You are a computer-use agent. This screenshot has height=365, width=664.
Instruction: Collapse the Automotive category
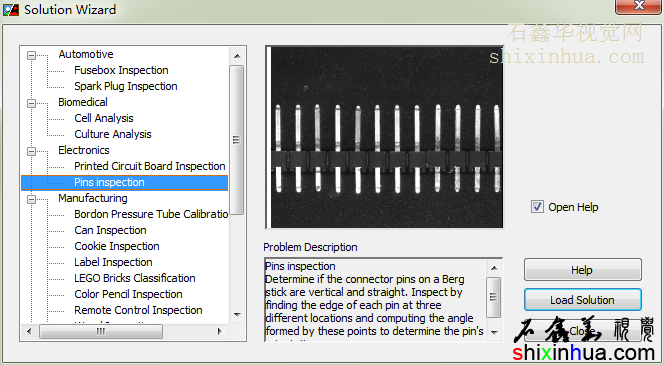31,55
